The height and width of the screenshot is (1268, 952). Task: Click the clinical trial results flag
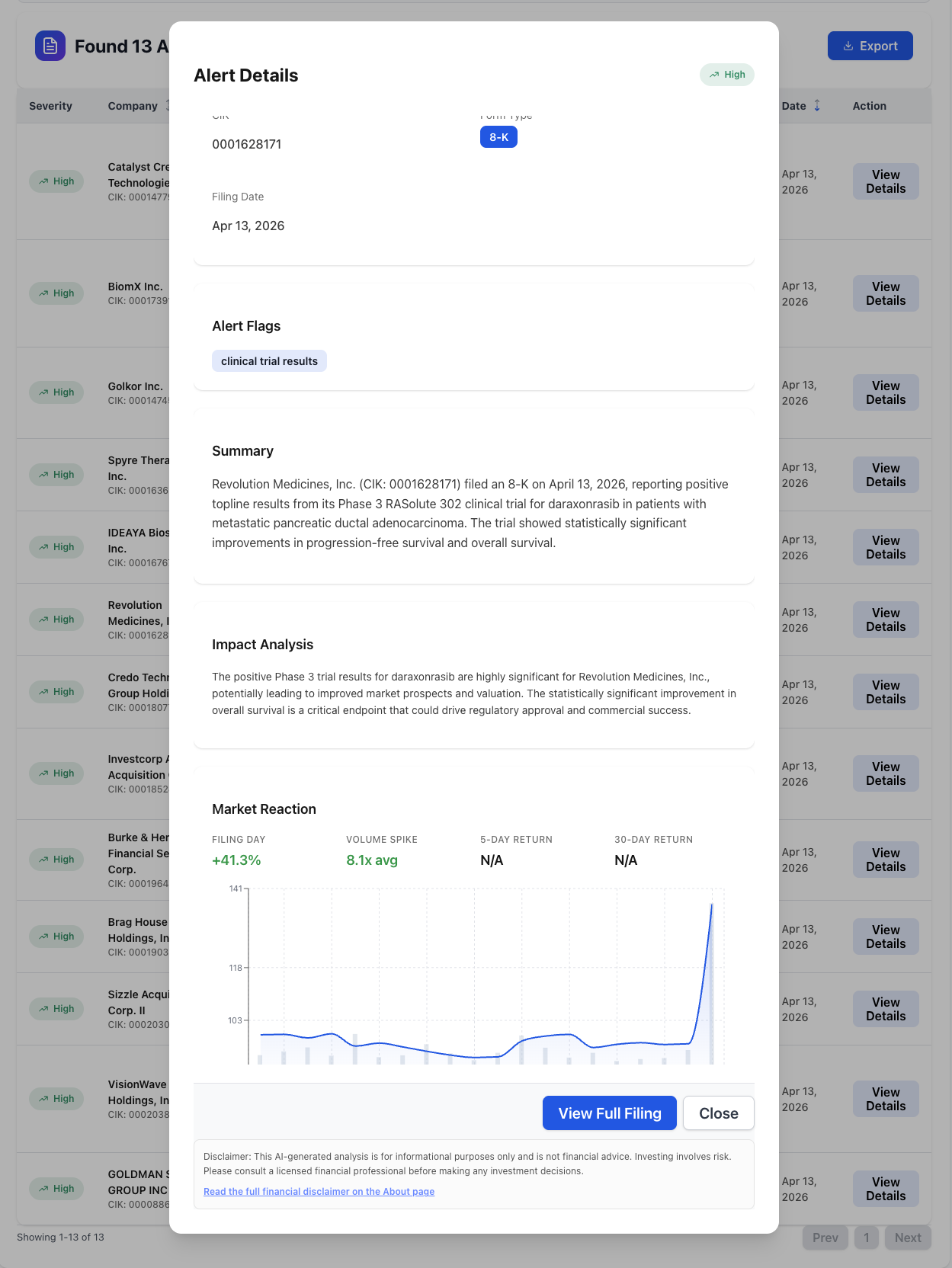269,361
